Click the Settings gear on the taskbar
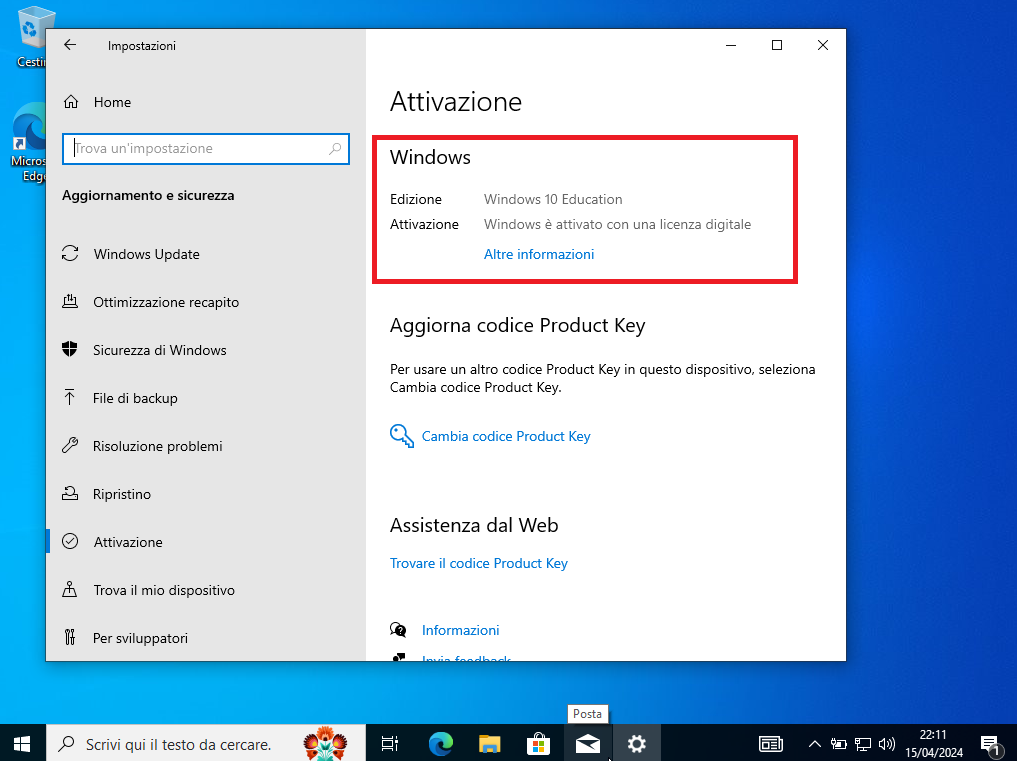The height and width of the screenshot is (761, 1017). click(637, 743)
